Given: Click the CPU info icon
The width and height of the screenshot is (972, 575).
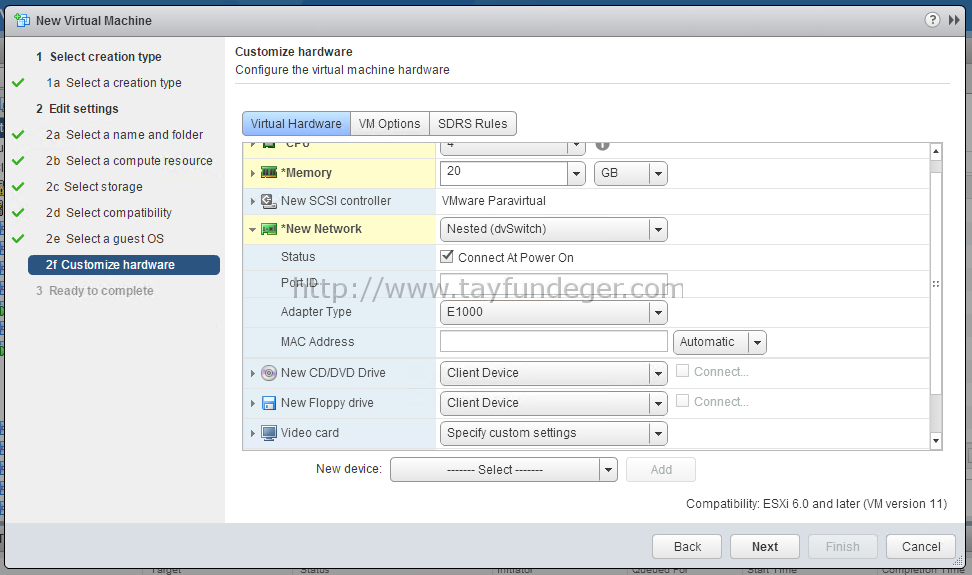Looking at the screenshot, I should pos(602,146).
